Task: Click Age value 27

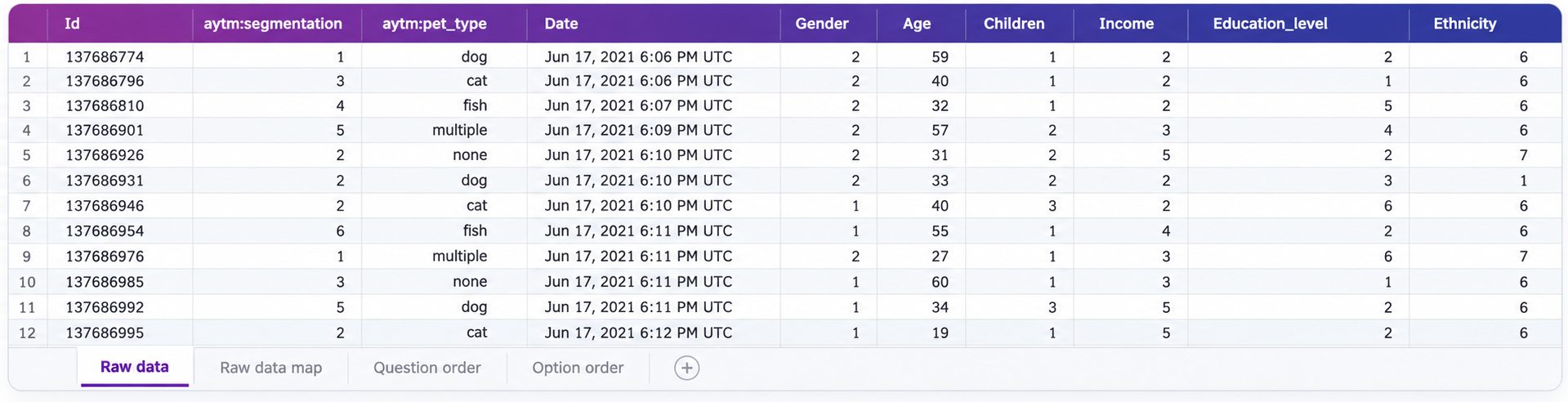Action: pos(940,257)
